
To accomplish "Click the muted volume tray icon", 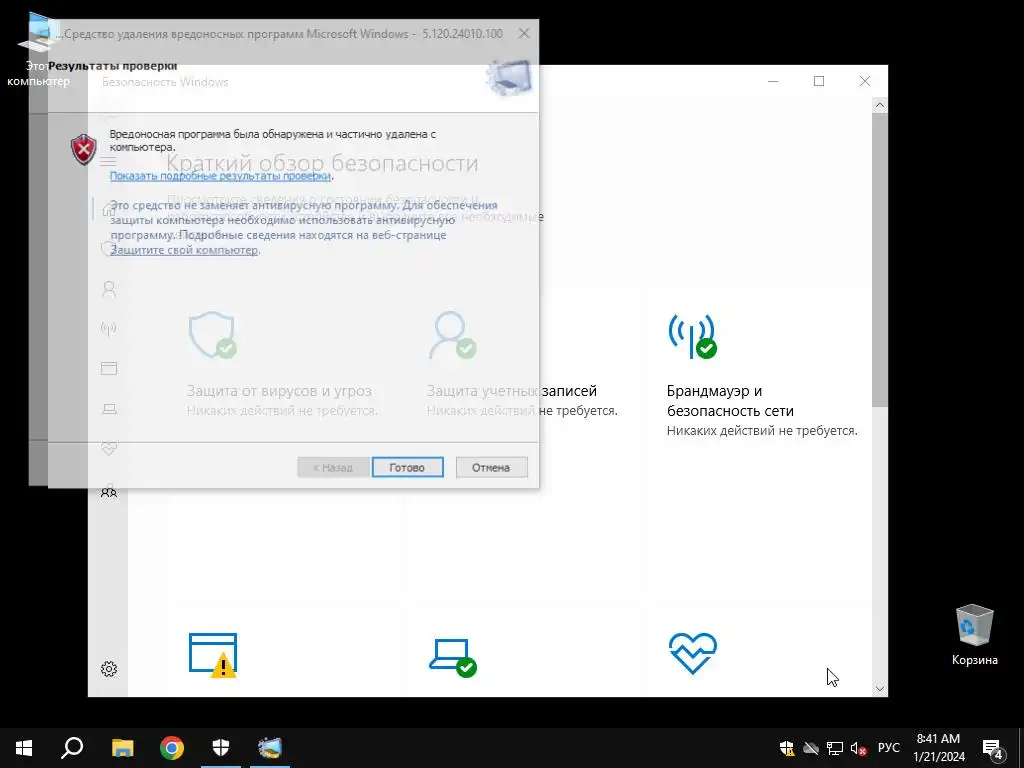I will coord(859,748).
